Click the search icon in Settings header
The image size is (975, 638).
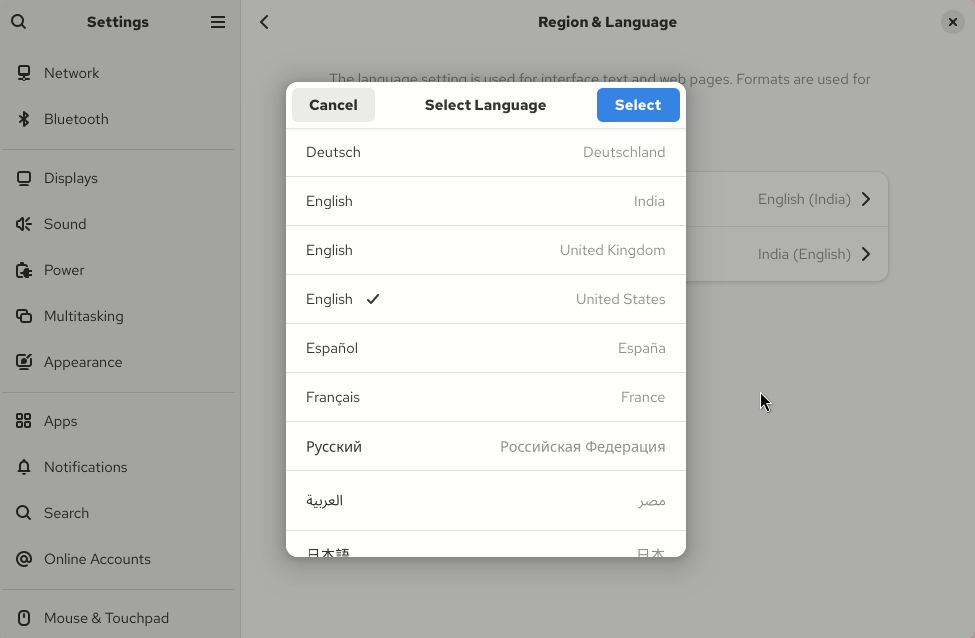[19, 22]
